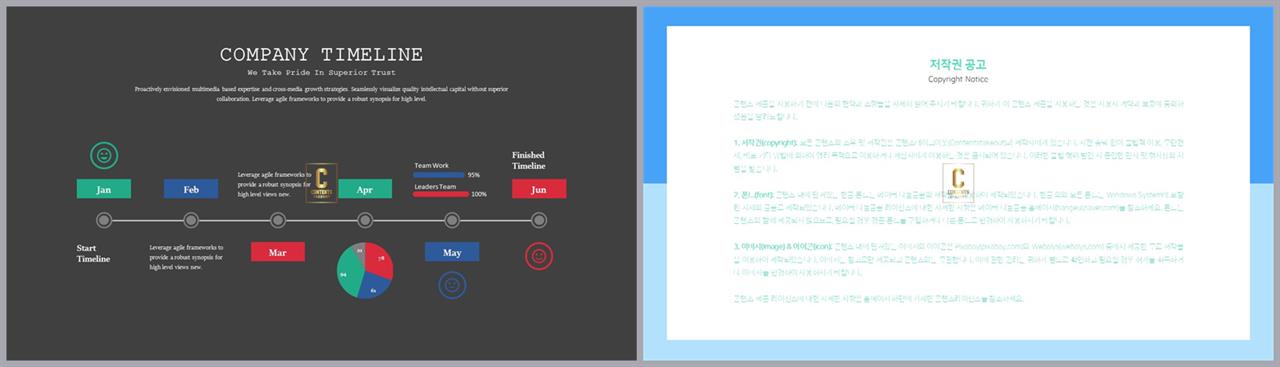Click the 100% value text
The height and width of the screenshot is (367, 1280).
tap(479, 194)
